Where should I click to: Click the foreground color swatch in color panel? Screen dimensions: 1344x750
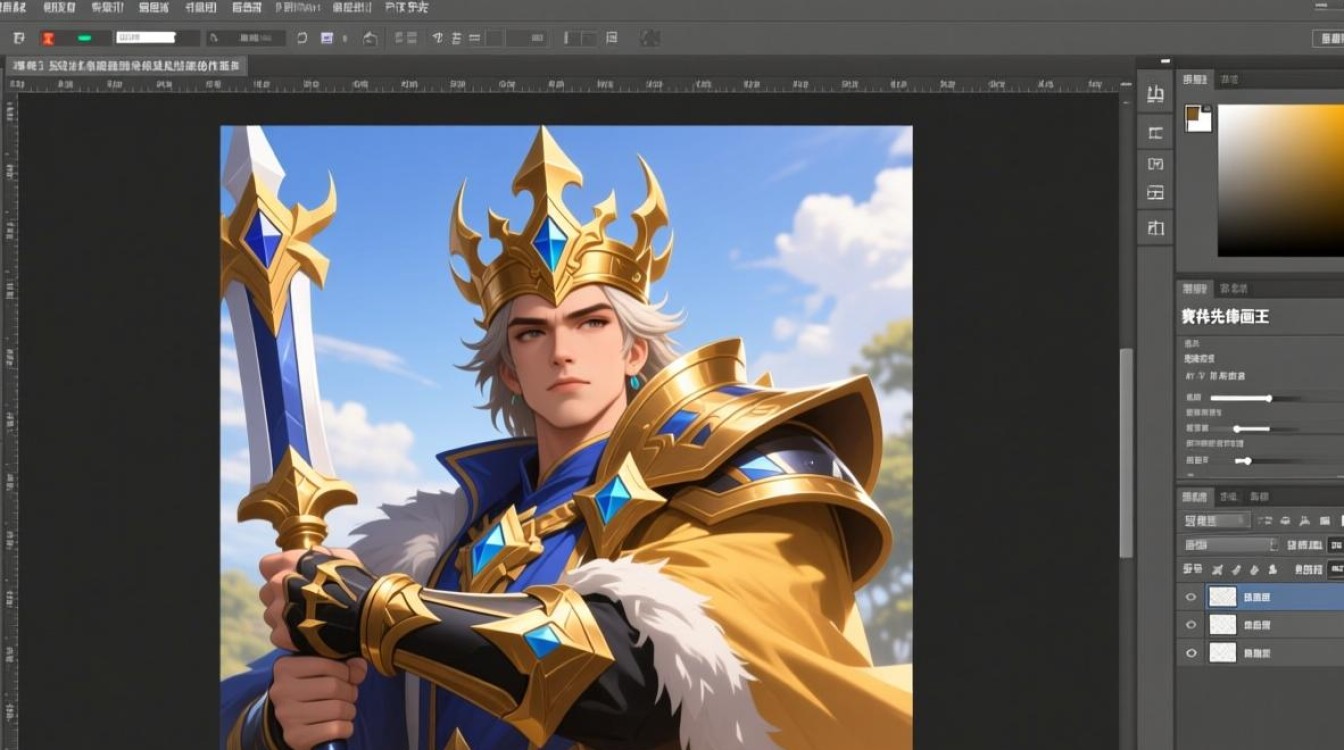pyautogui.click(x=1196, y=116)
